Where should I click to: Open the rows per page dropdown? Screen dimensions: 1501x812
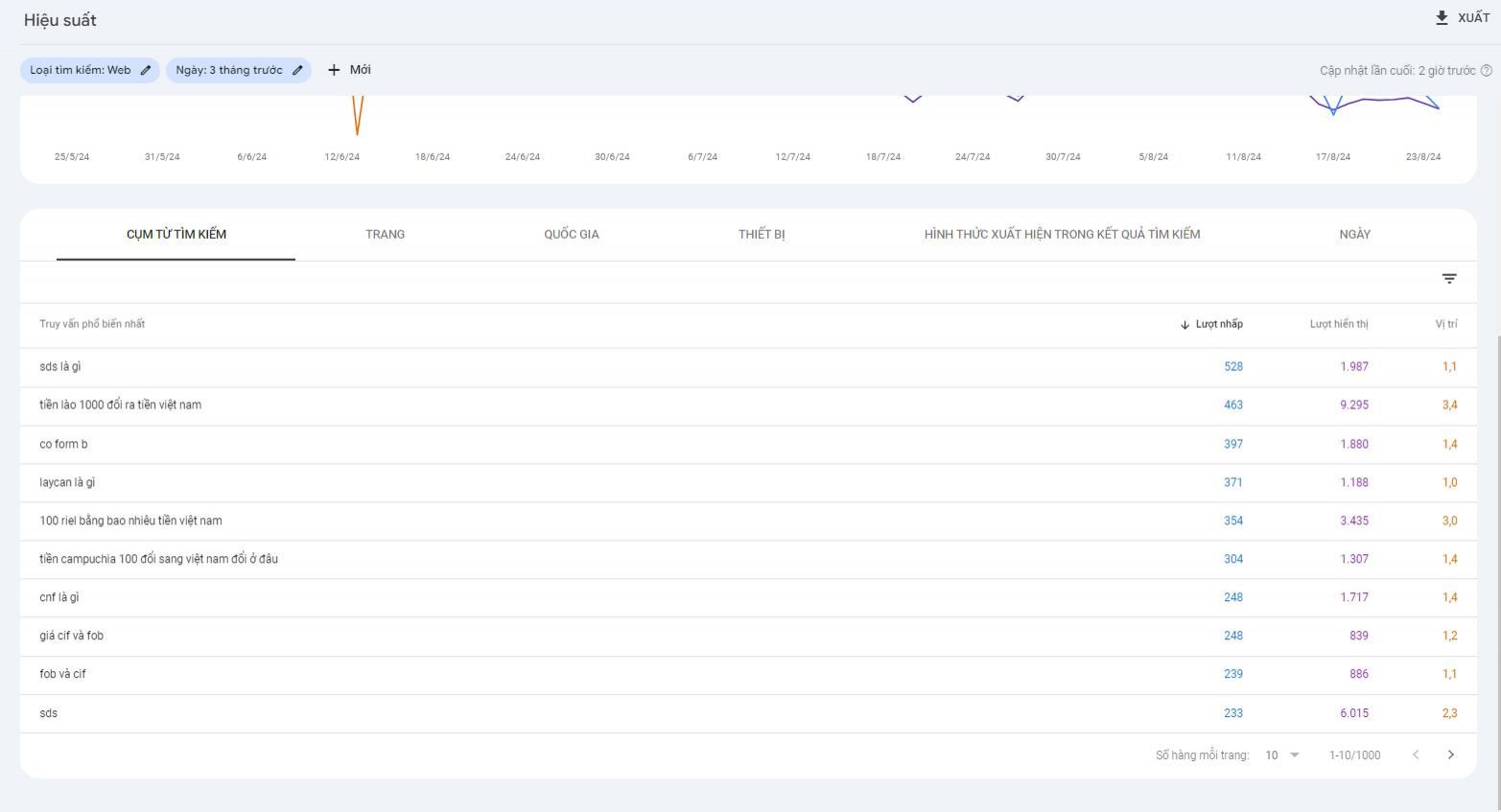pyautogui.click(x=1282, y=755)
